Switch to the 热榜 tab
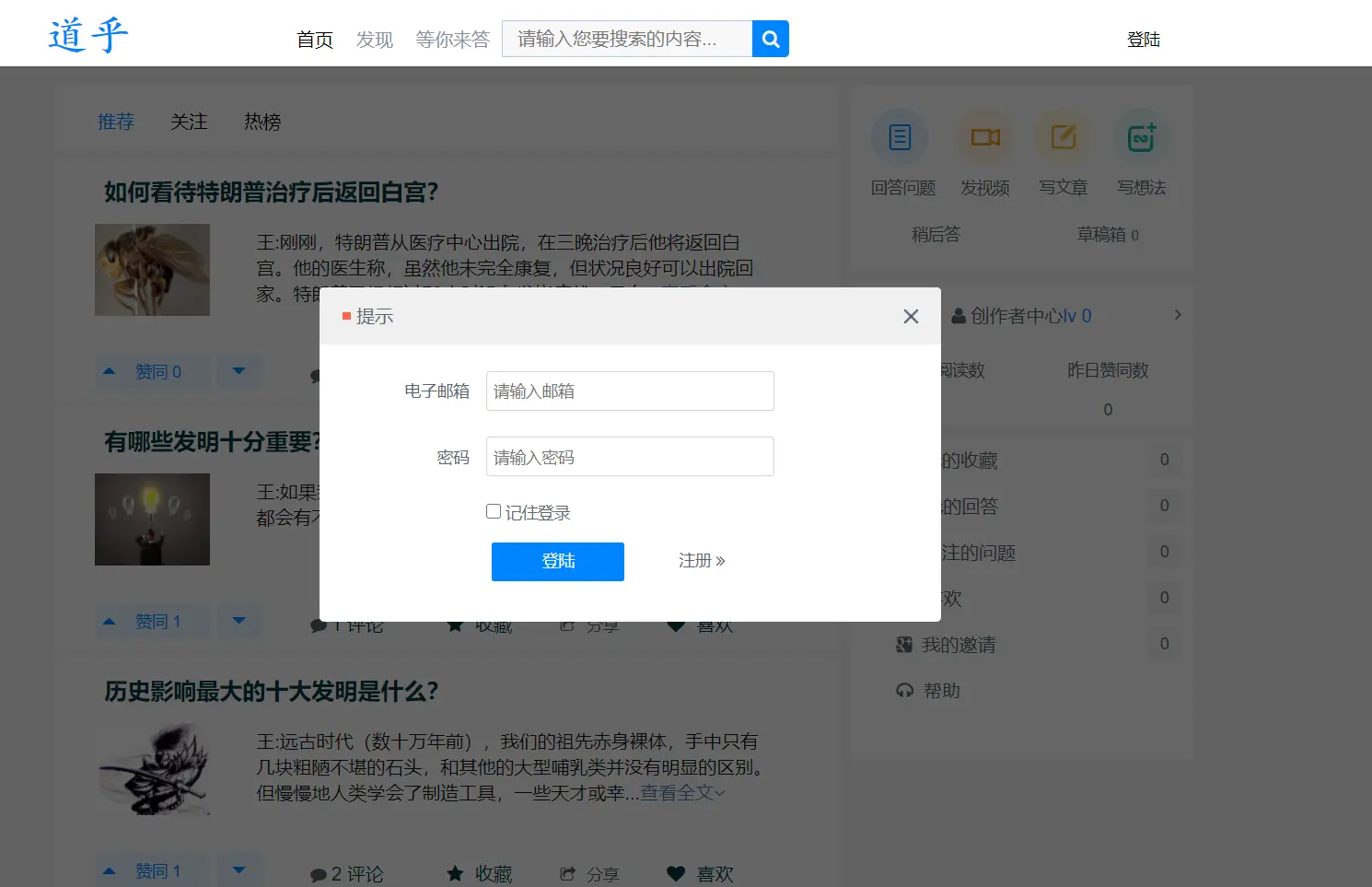This screenshot has width=1372, height=887. [262, 121]
